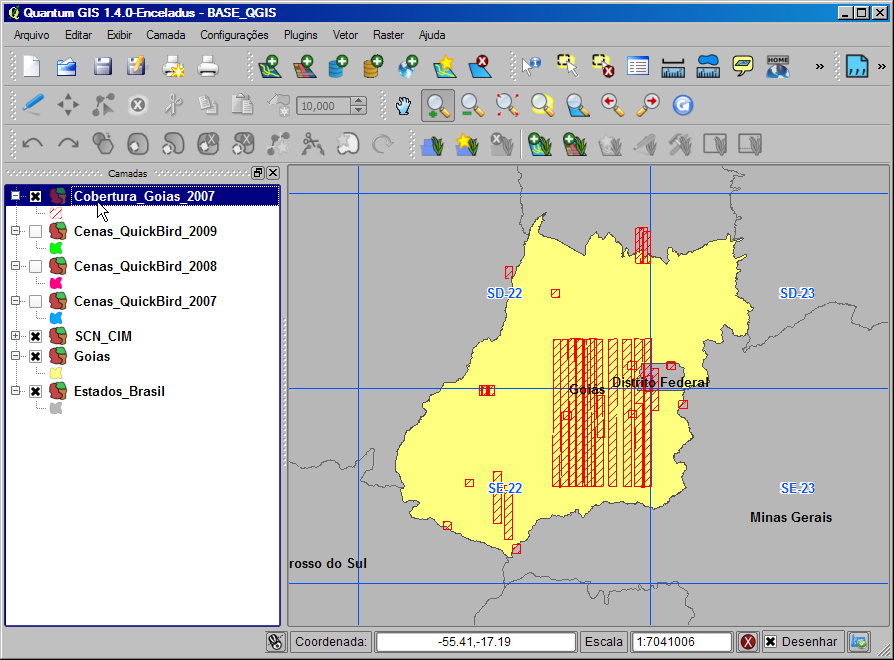Screen dimensions: 894x660
Task: Hide the SCN_CIM layer
Action: tap(35, 336)
